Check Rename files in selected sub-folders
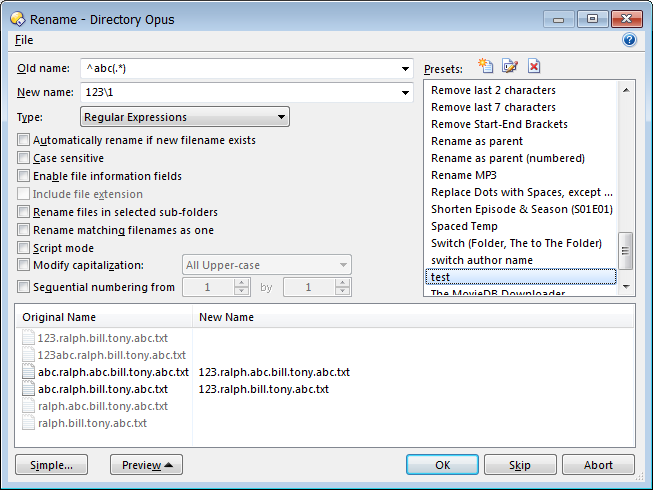Screen dimensions: 653x490 pos(23,211)
